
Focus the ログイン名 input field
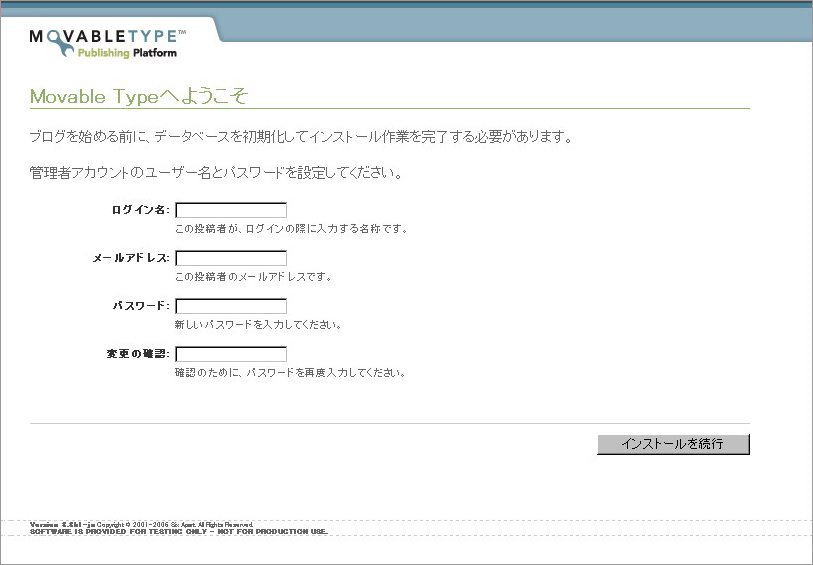point(231,210)
